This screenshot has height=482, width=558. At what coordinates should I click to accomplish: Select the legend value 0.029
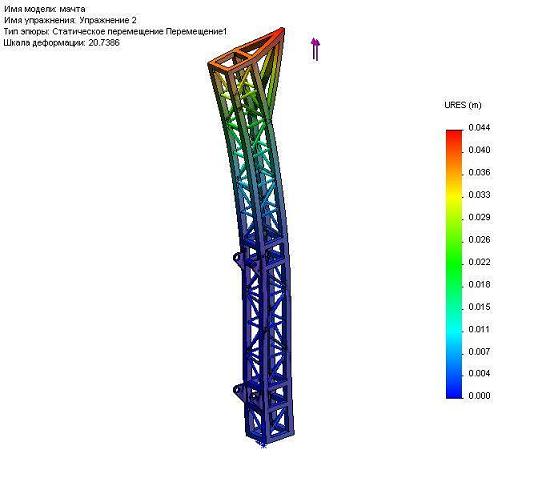tap(479, 217)
